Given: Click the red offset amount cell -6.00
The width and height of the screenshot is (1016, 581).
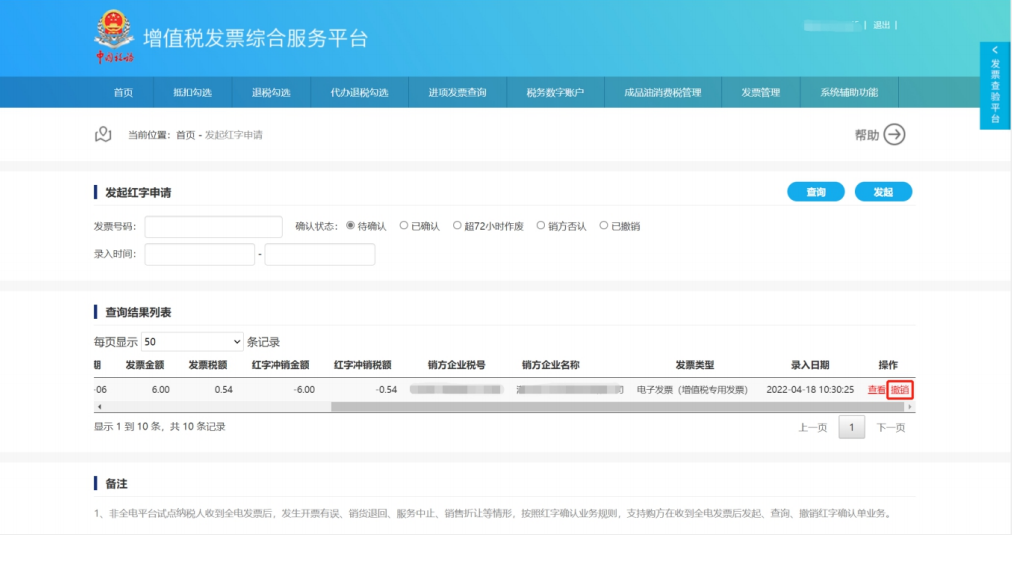Looking at the screenshot, I should click(x=303, y=389).
